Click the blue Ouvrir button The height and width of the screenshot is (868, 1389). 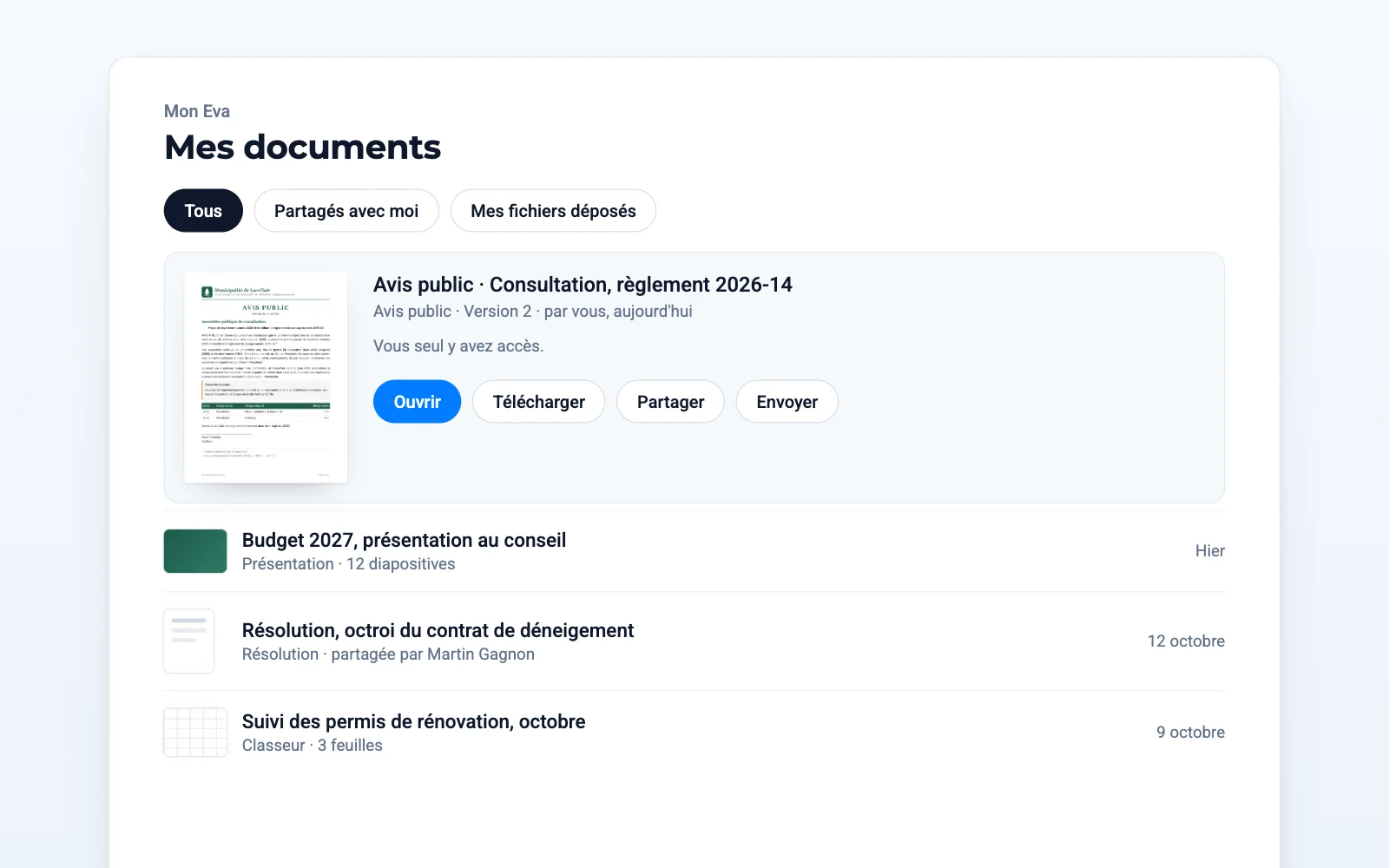pos(417,402)
